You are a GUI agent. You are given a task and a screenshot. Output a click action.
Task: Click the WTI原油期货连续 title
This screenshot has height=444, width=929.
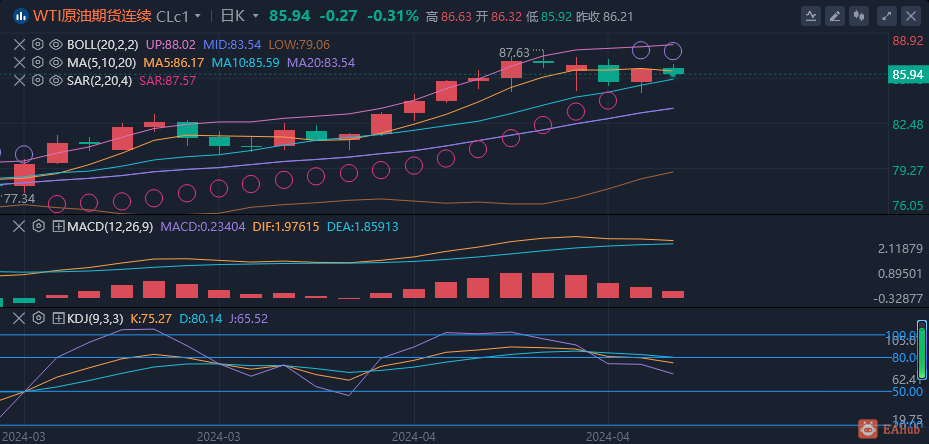click(92, 16)
